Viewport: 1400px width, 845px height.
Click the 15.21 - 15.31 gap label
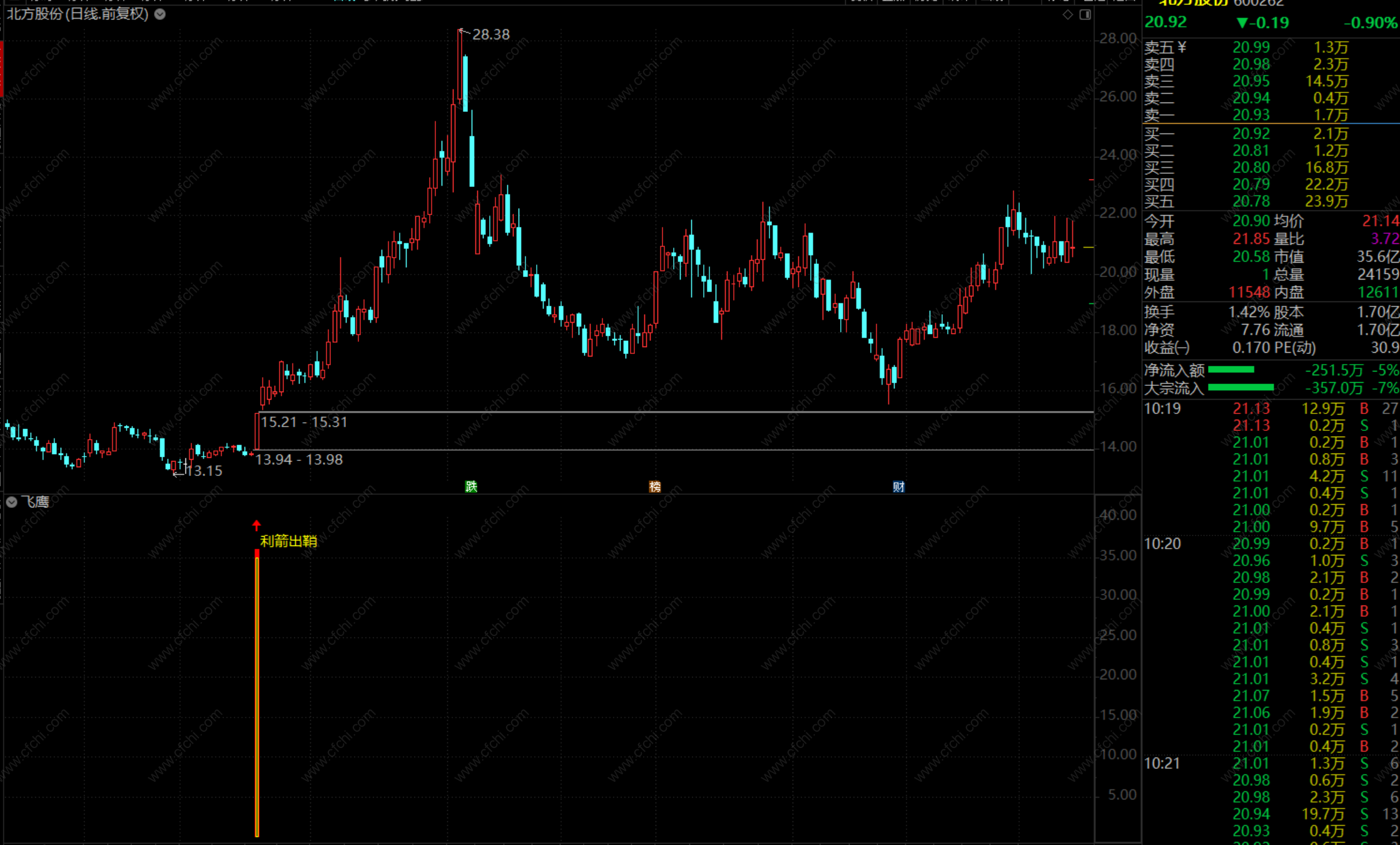303,422
